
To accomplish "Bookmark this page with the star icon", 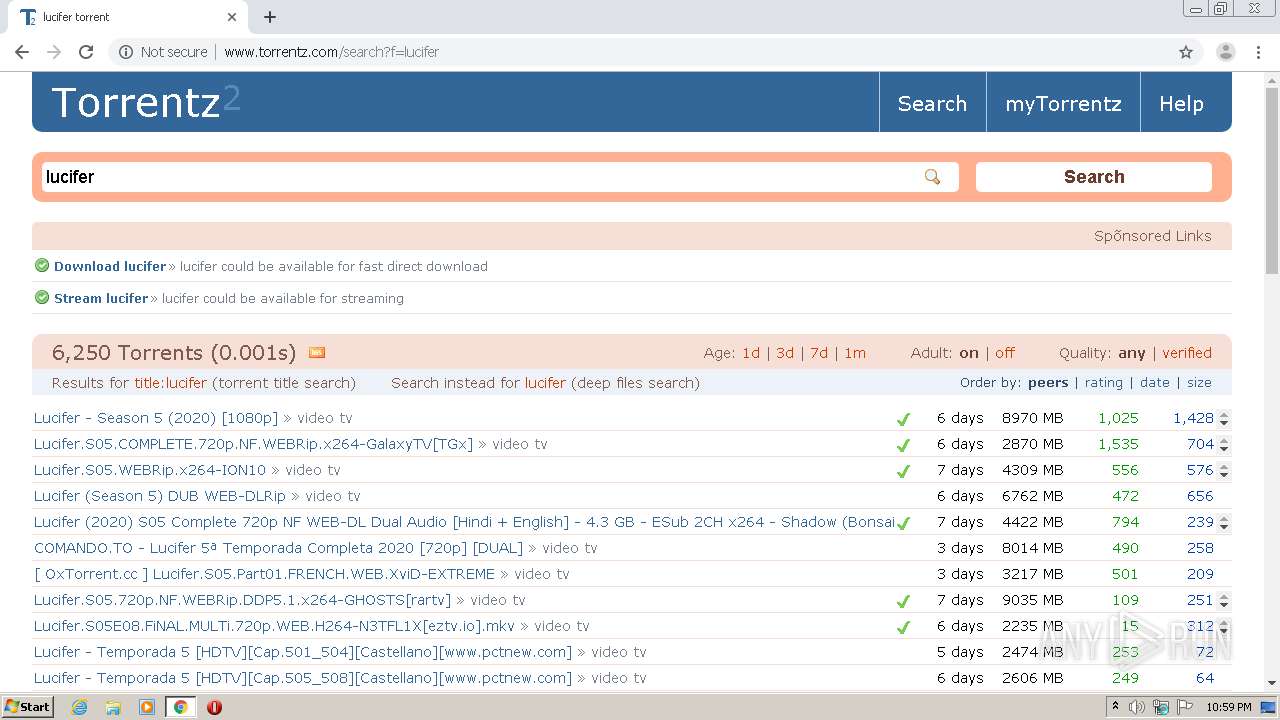I will [1186, 52].
